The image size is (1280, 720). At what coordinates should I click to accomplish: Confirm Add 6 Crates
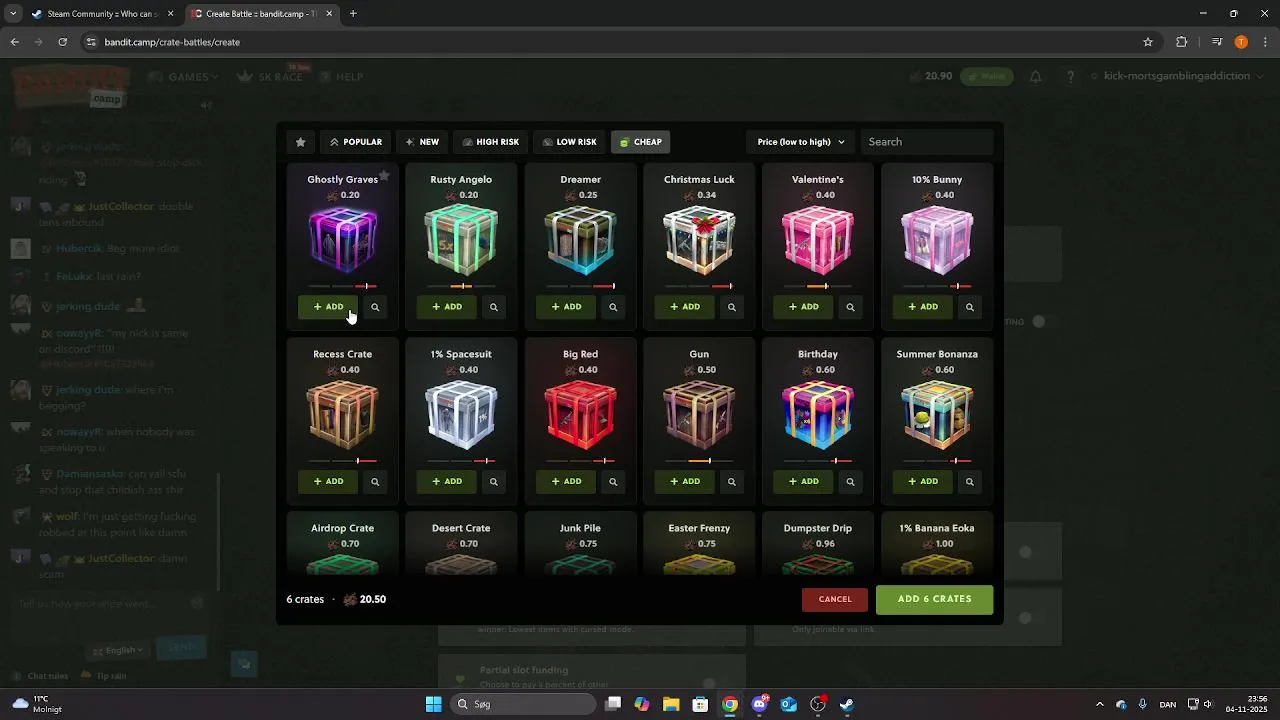click(x=934, y=599)
